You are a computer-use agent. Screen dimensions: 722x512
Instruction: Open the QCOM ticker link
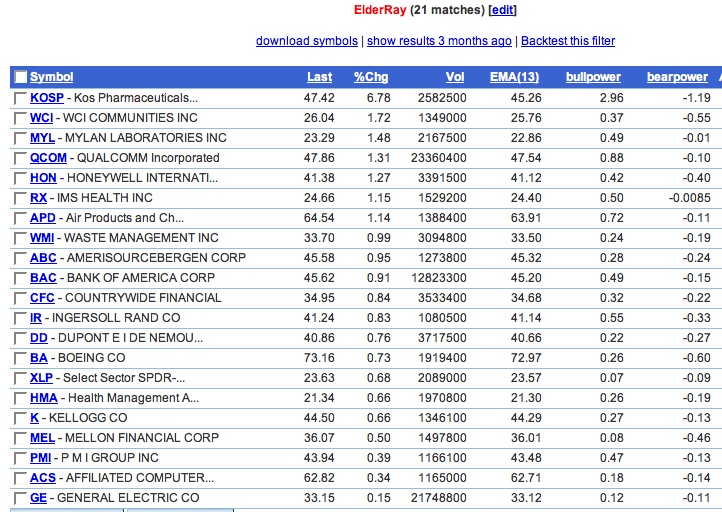coord(48,158)
